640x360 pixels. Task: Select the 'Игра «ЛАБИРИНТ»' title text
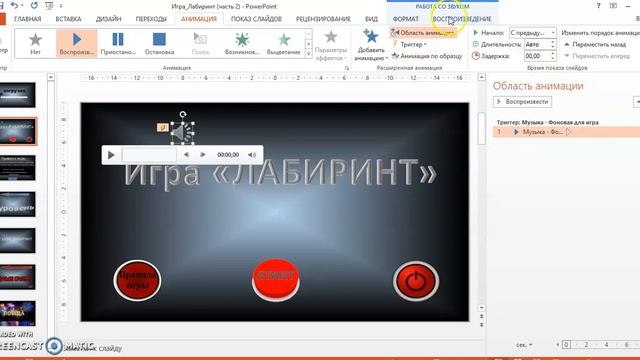pos(280,173)
